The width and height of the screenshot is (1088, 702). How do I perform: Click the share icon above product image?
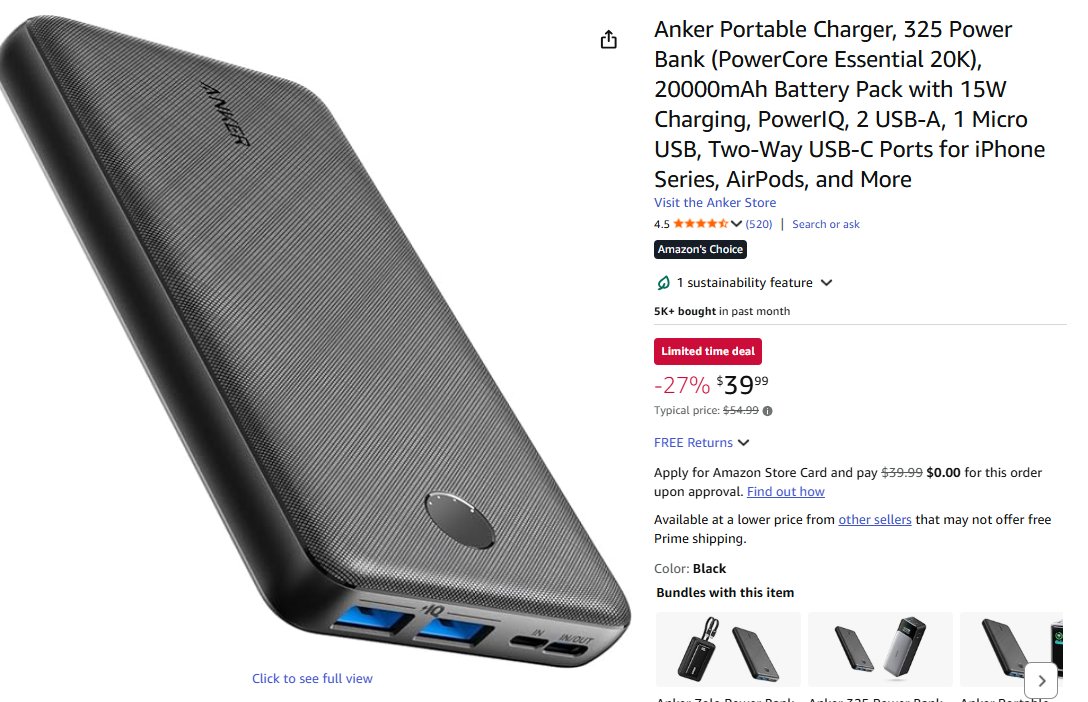tap(609, 40)
